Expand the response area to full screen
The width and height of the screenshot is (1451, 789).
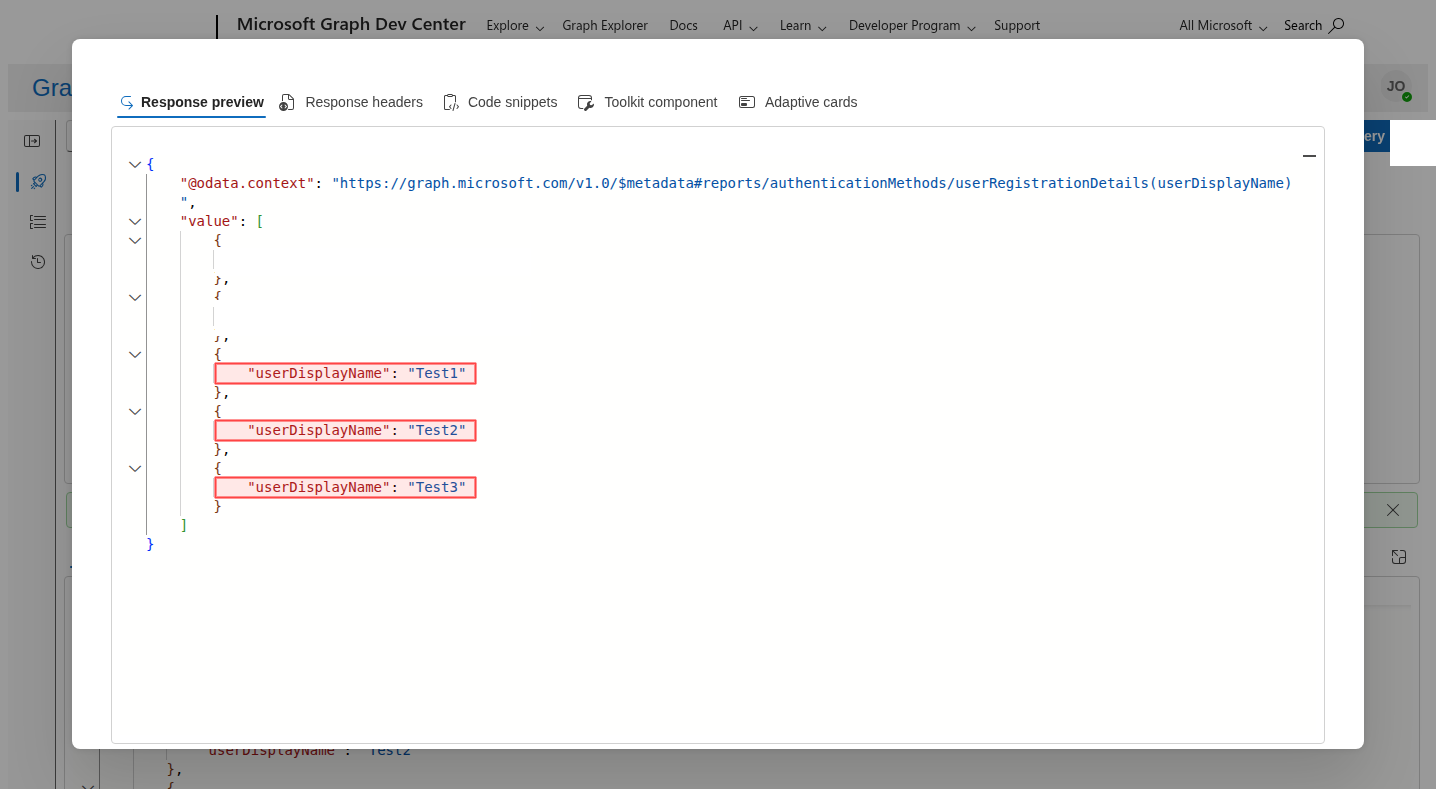click(1398, 557)
